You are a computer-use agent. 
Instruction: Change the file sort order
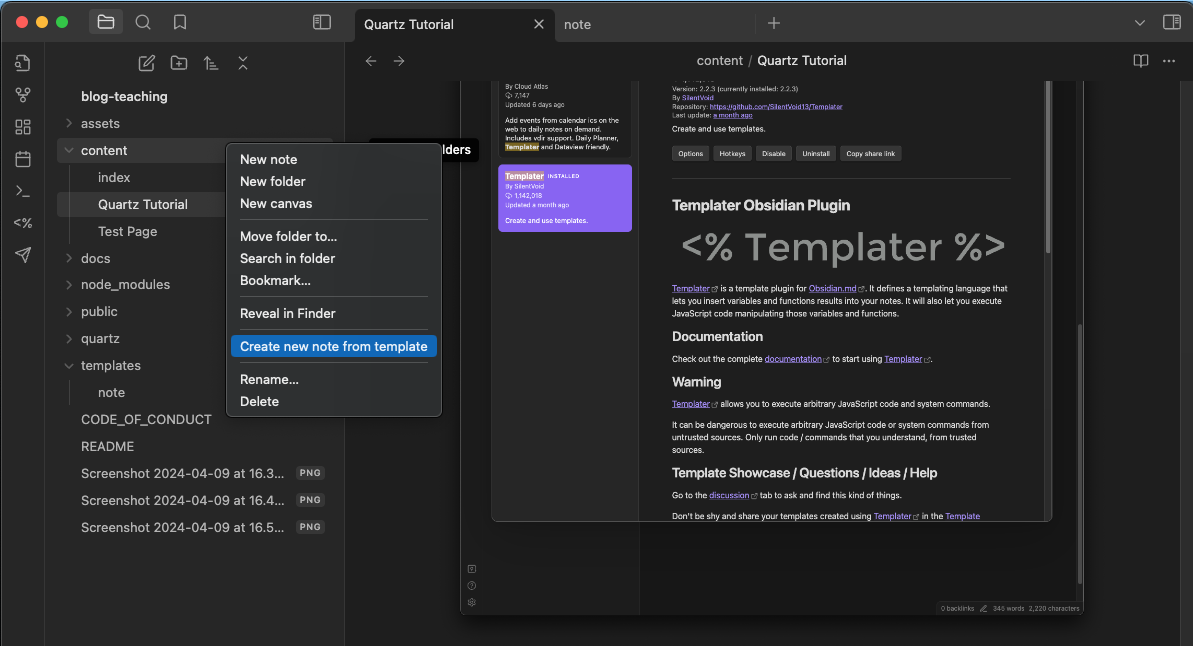click(x=211, y=63)
